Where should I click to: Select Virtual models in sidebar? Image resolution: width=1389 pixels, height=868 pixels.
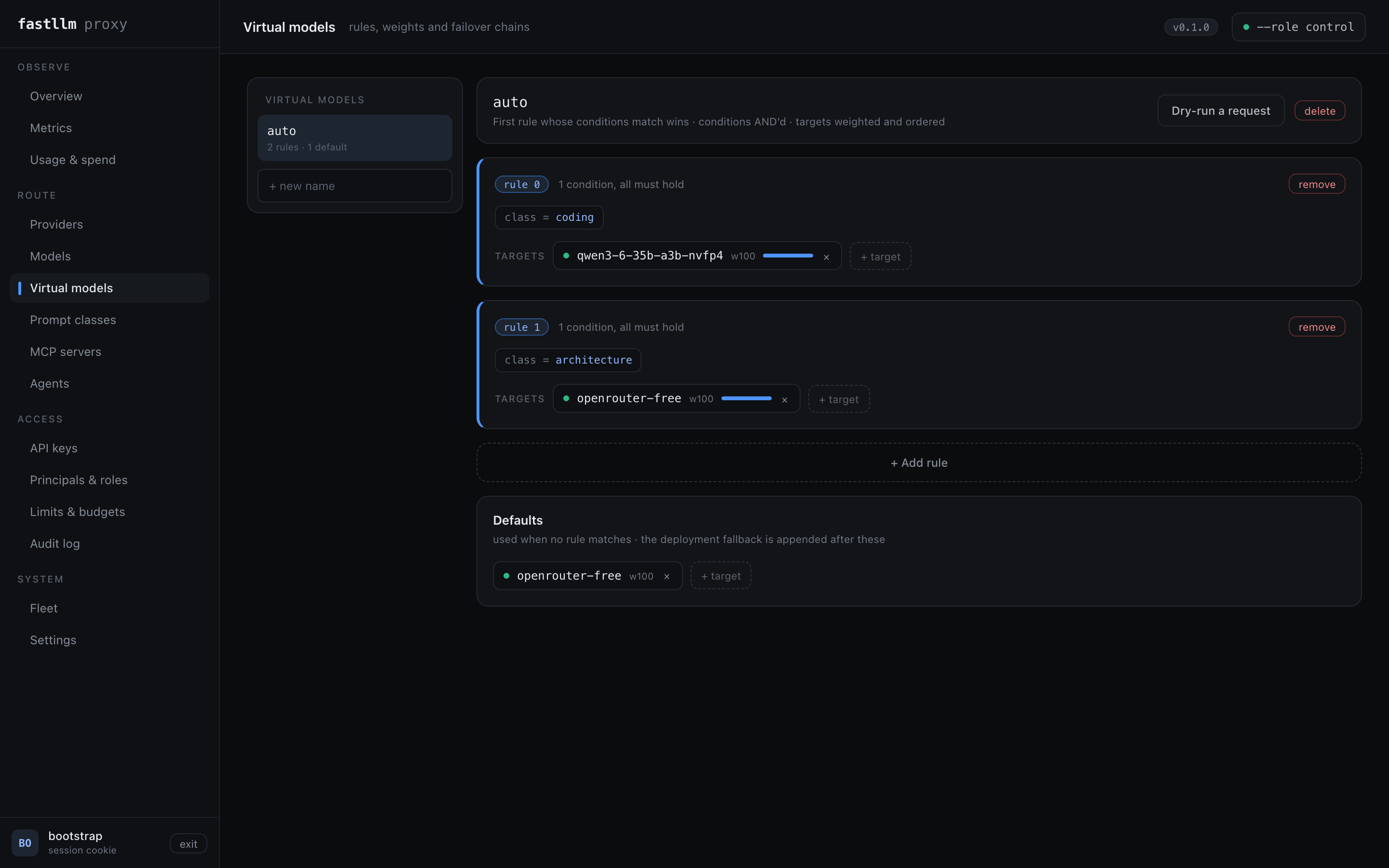(109, 288)
